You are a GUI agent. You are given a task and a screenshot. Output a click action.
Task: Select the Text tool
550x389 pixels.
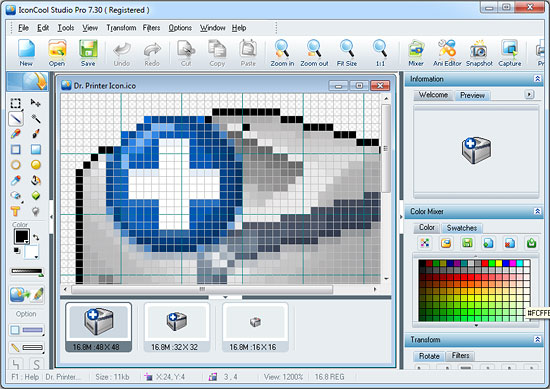point(15,211)
